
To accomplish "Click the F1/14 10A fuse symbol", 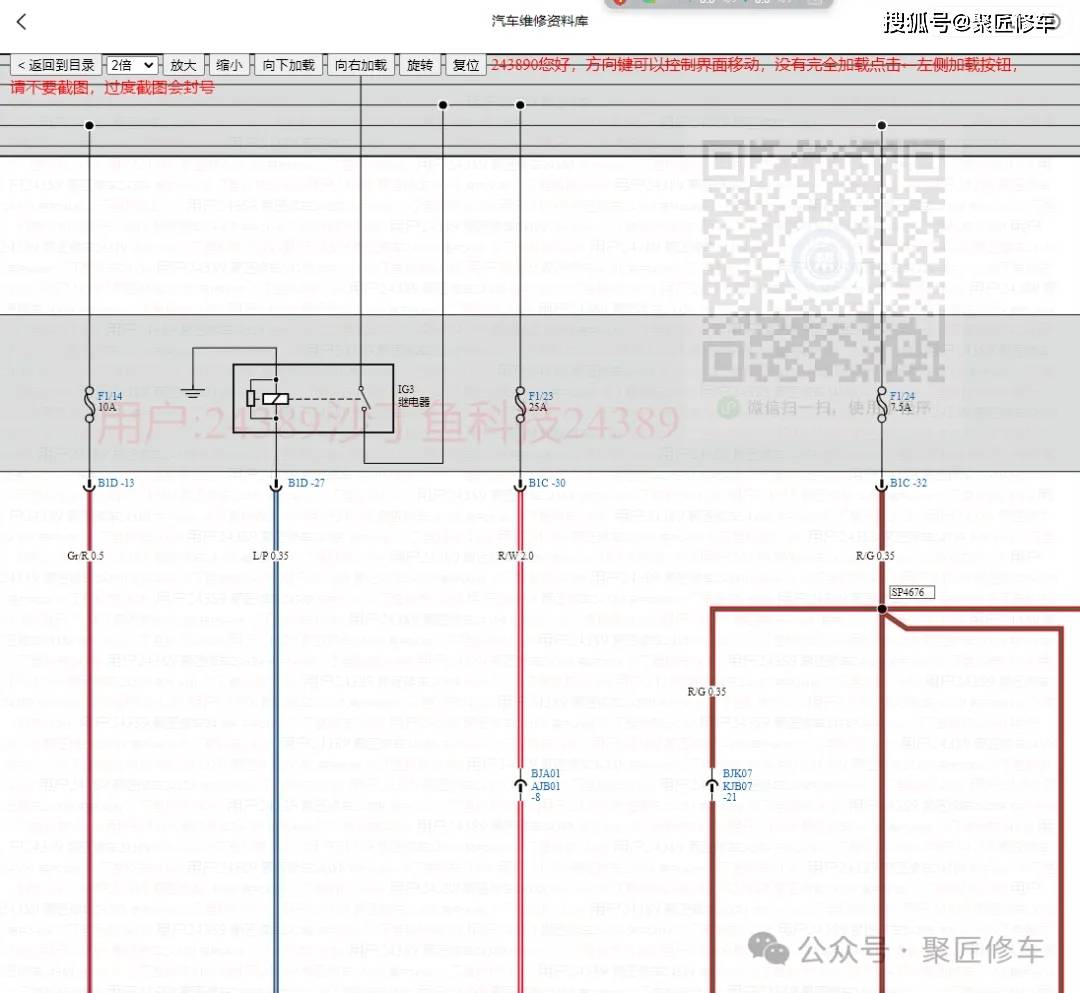I will point(90,400).
